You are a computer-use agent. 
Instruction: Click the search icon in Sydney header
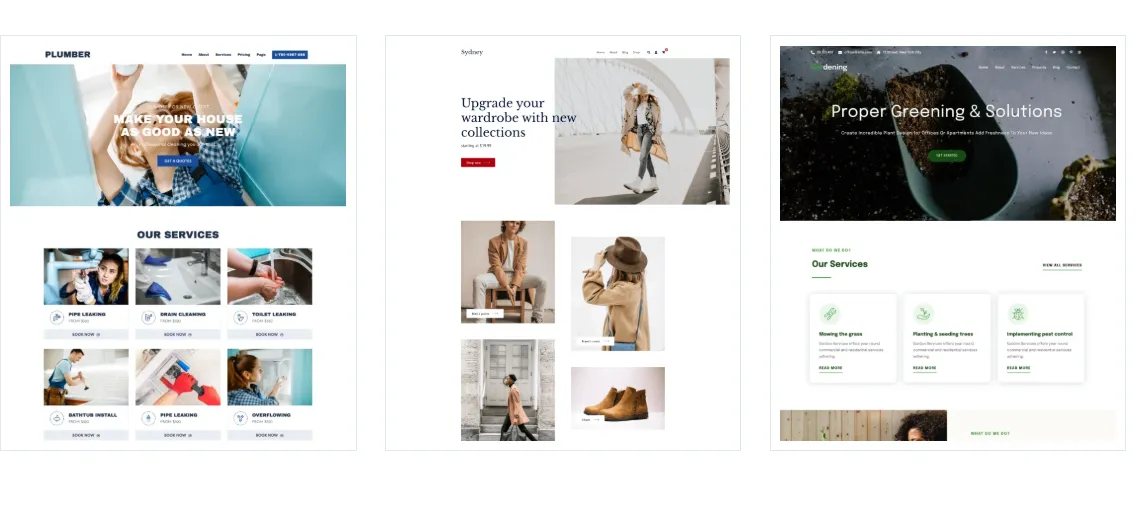[x=648, y=52]
